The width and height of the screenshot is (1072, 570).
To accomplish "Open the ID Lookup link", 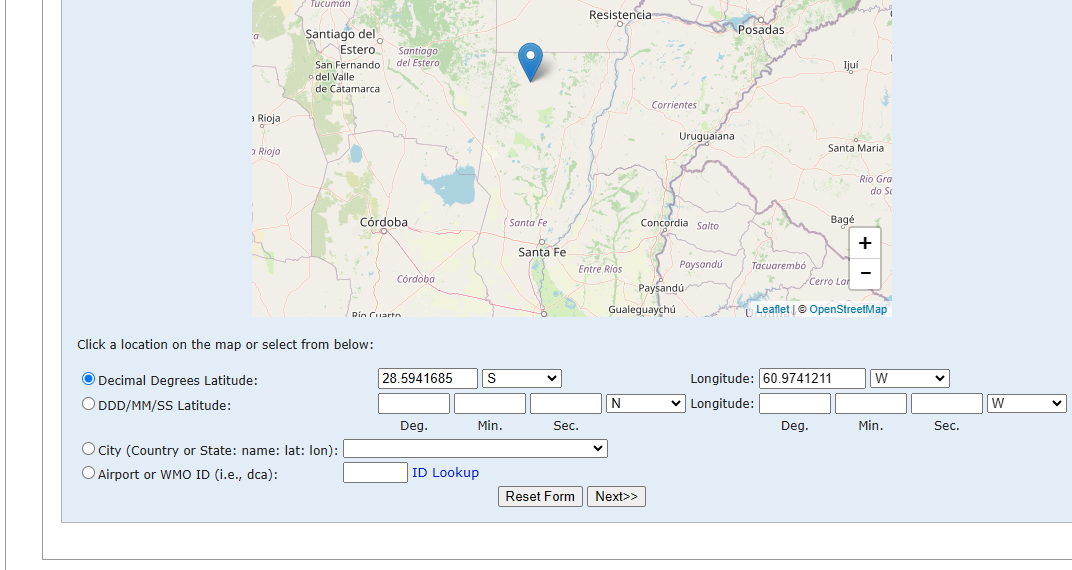I will 445,473.
